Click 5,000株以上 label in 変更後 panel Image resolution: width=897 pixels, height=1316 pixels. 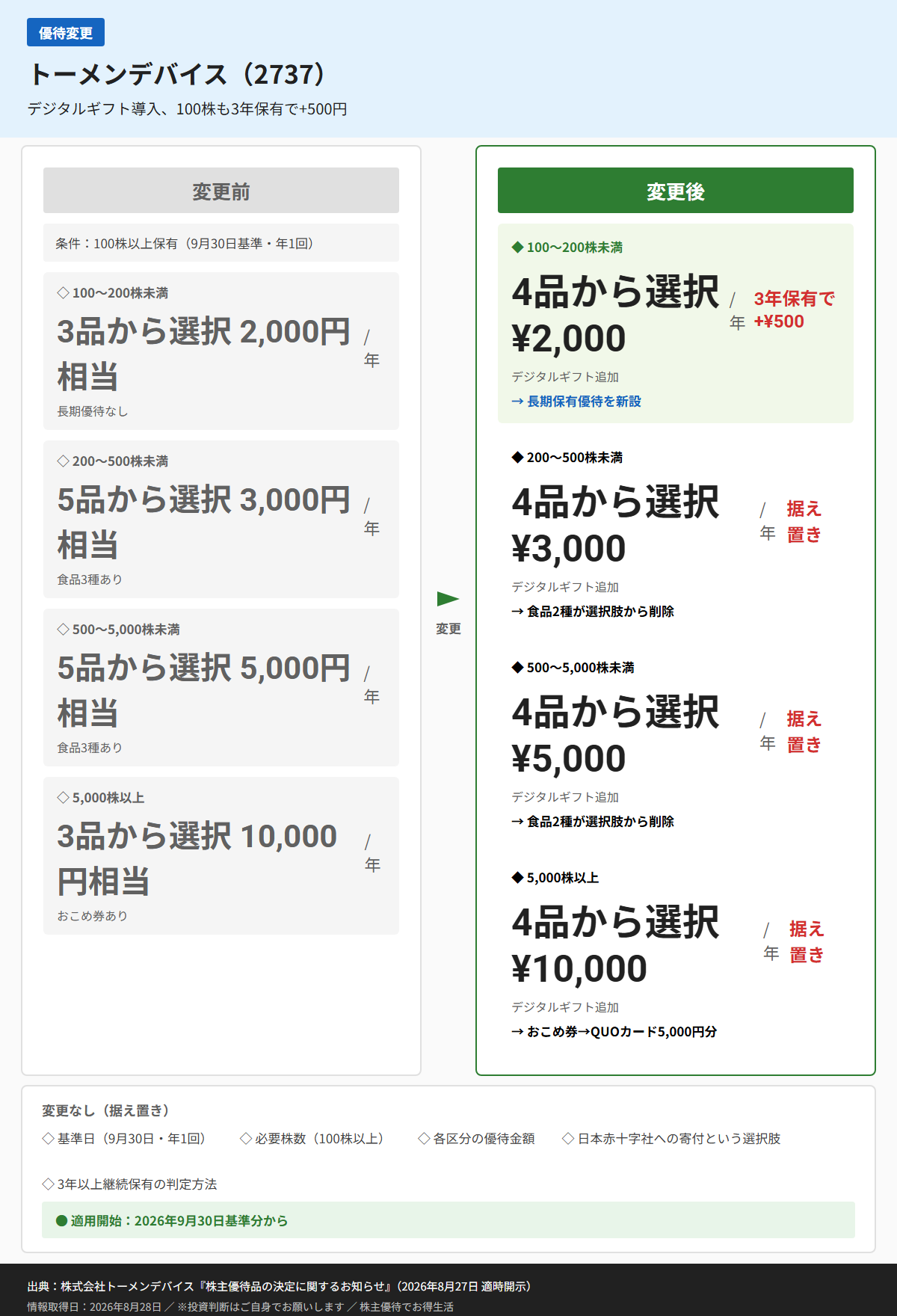[555, 878]
